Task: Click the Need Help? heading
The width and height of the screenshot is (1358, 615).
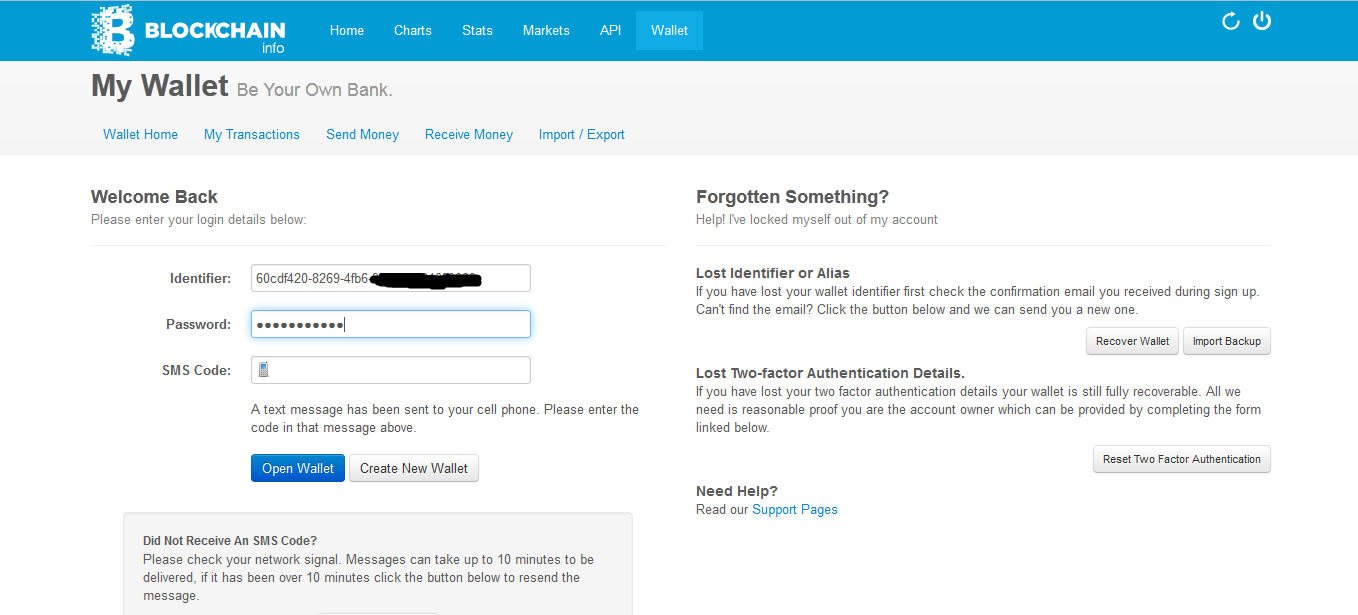Action: click(737, 491)
